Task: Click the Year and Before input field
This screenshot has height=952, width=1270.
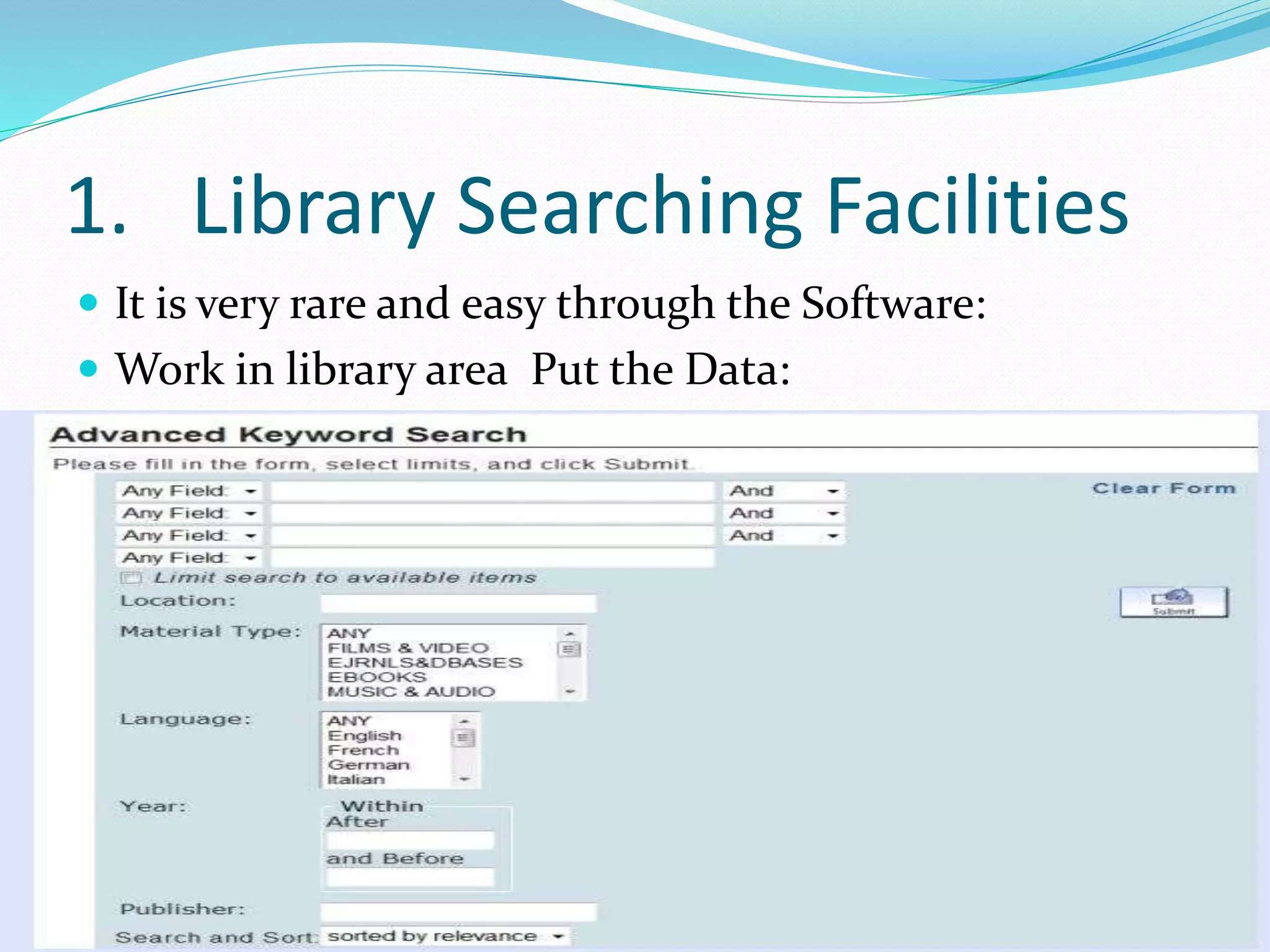Action: click(410, 877)
